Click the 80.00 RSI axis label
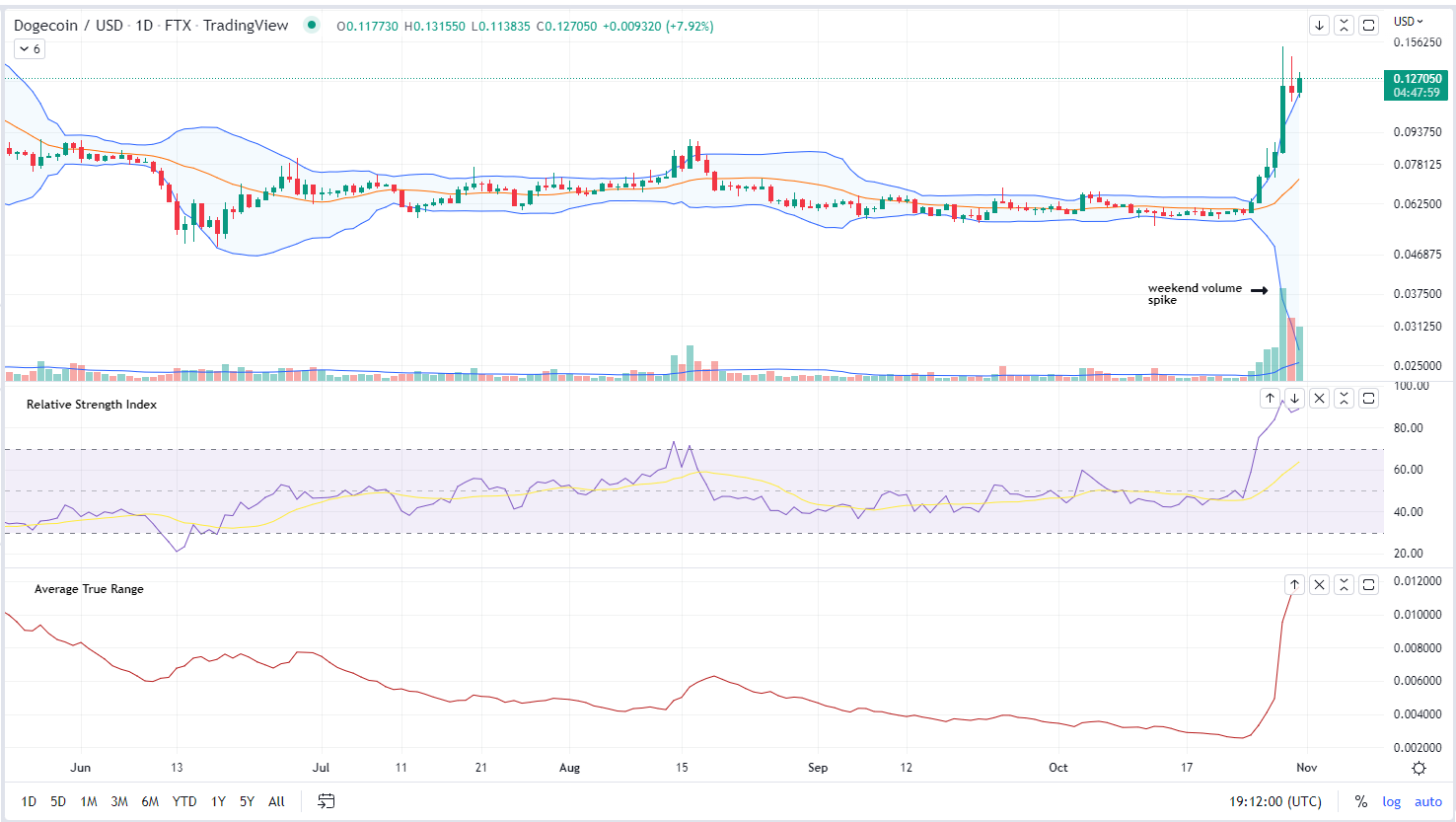The height and width of the screenshot is (822, 1456). (1409, 428)
